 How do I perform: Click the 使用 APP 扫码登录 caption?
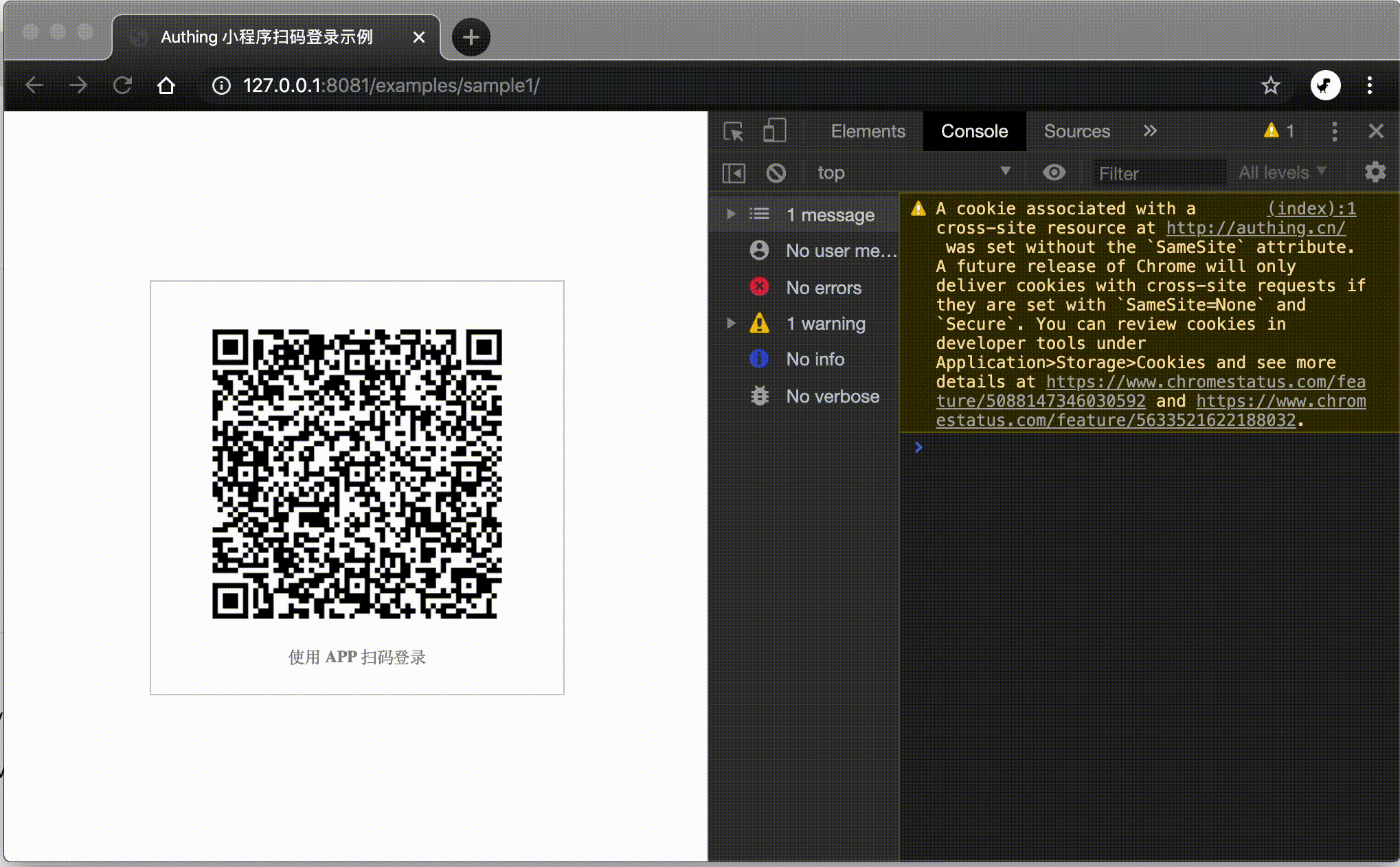pyautogui.click(x=357, y=657)
